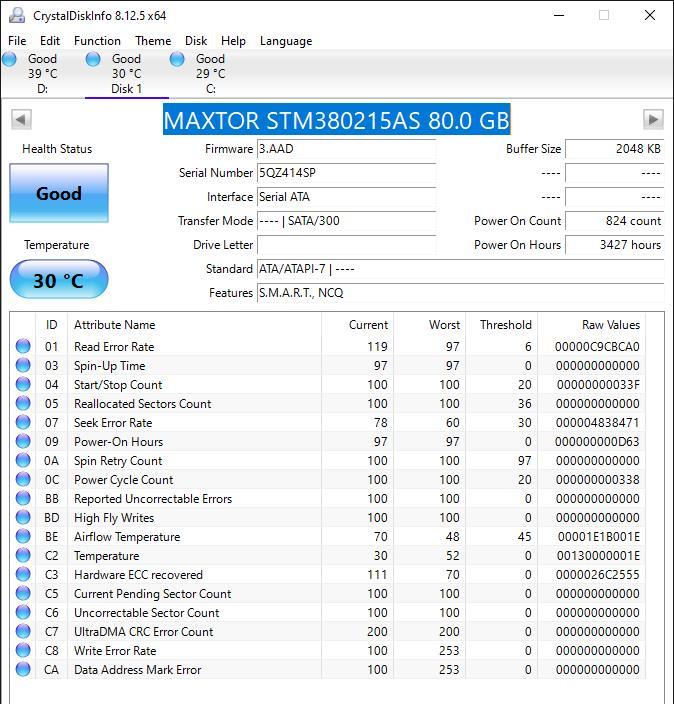Viewport: 674px width, 704px height.
Task: Click the status orb for Data Address Mark Error
Action: point(23,669)
